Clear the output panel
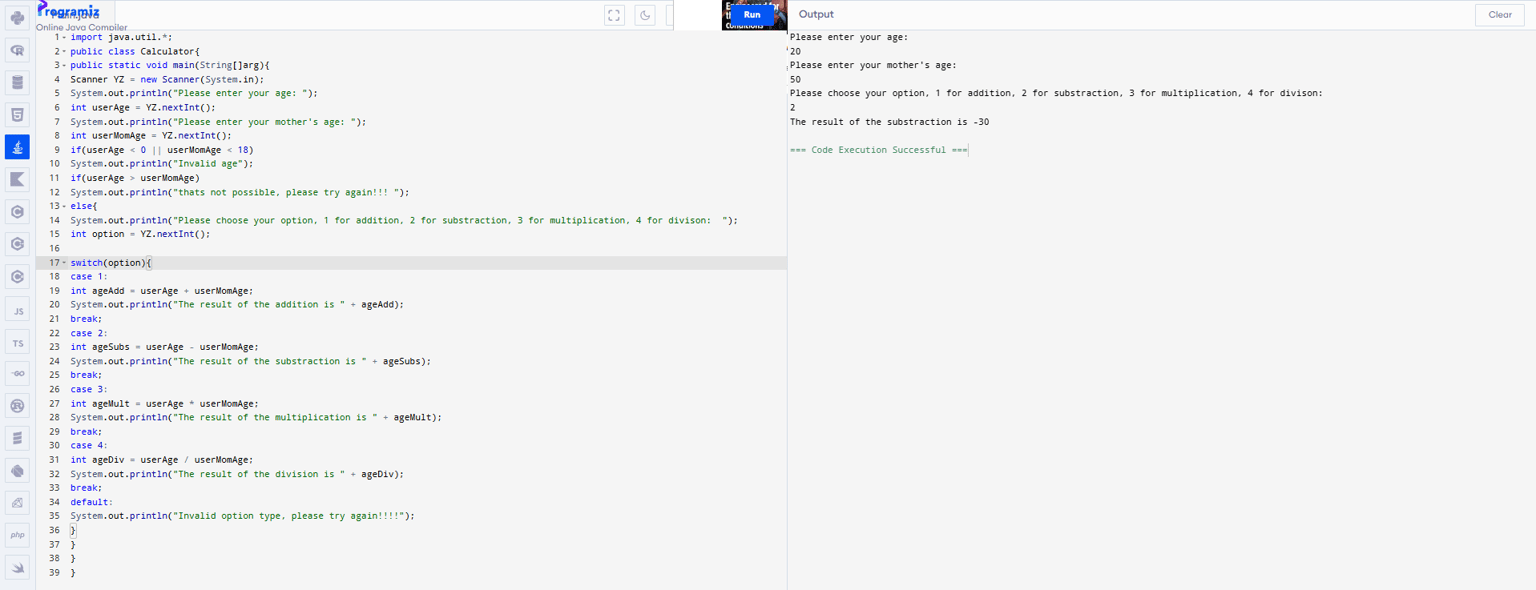This screenshot has height=590, width=1536. pyautogui.click(x=1499, y=15)
